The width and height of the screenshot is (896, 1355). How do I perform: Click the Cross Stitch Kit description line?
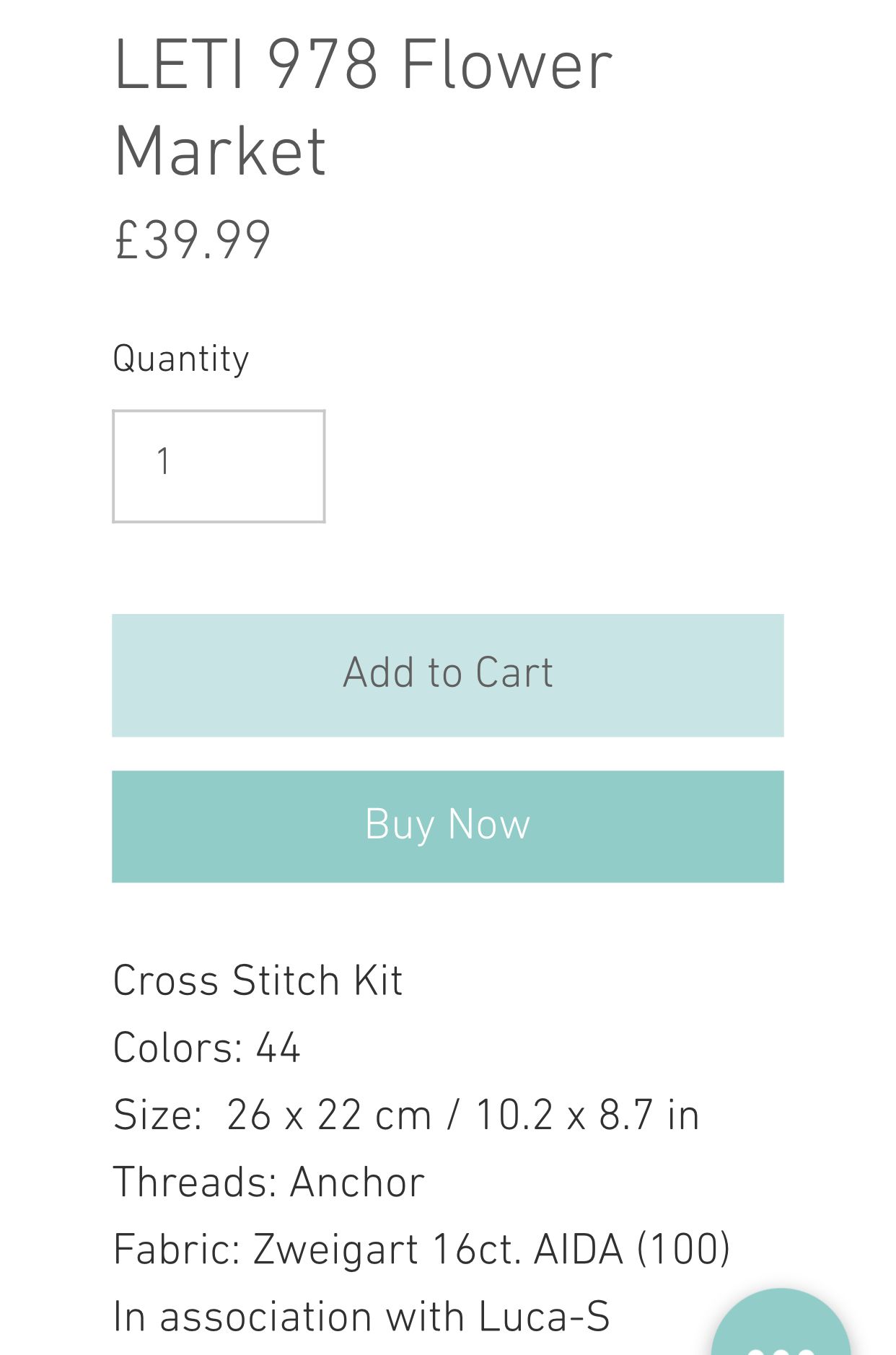258,981
